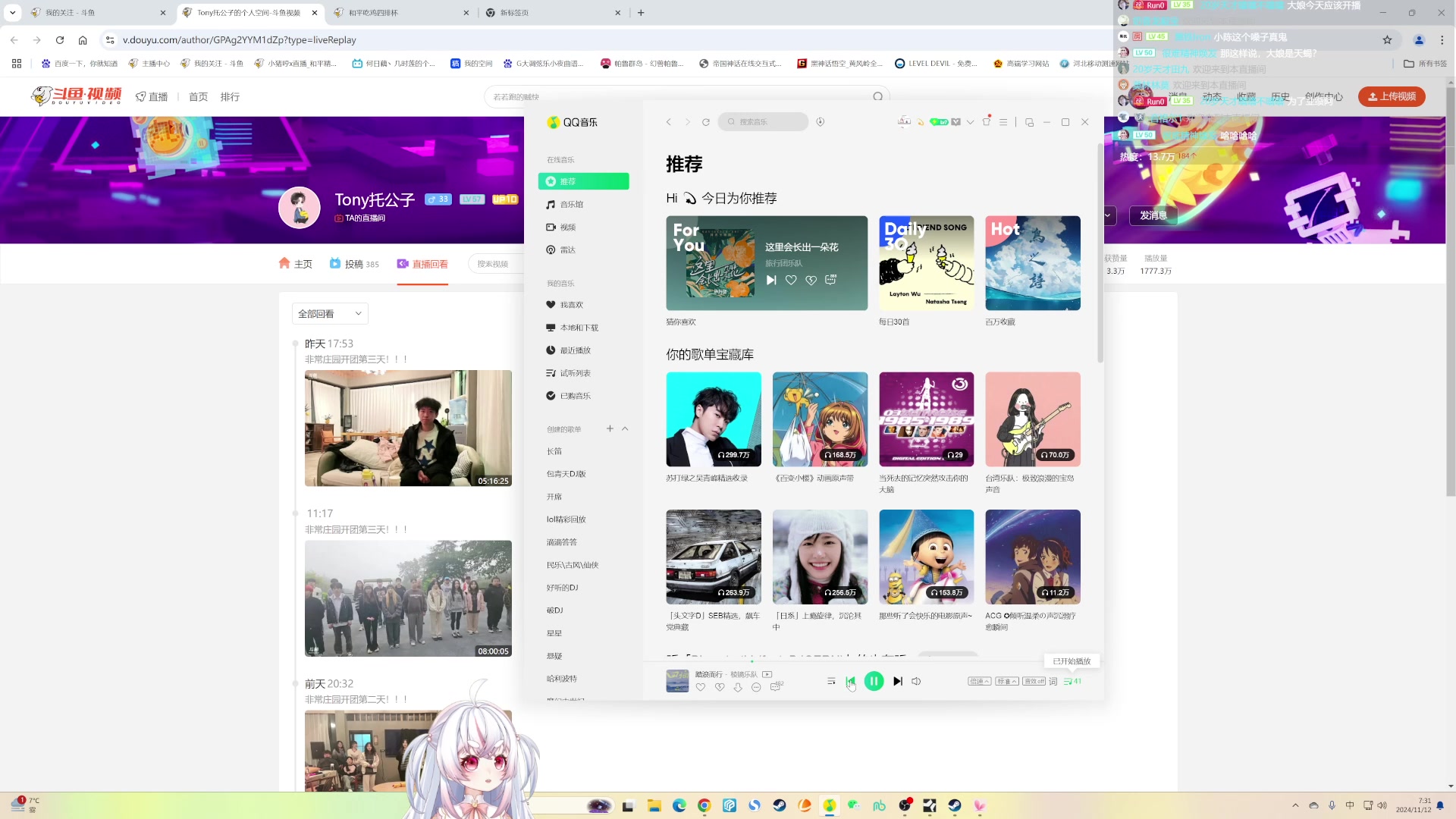Screen dimensions: 1456x819
Task: Expand the chevron beside 发消息 button
Action: click(x=1108, y=215)
